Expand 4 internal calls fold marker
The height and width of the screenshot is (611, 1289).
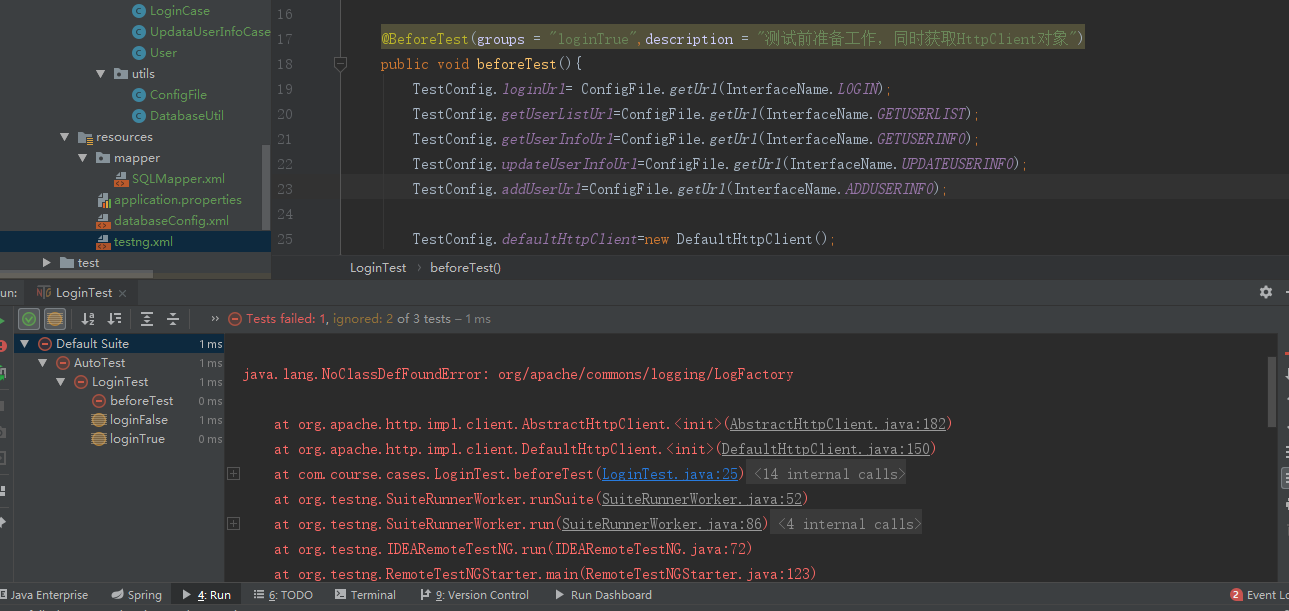tap(233, 524)
